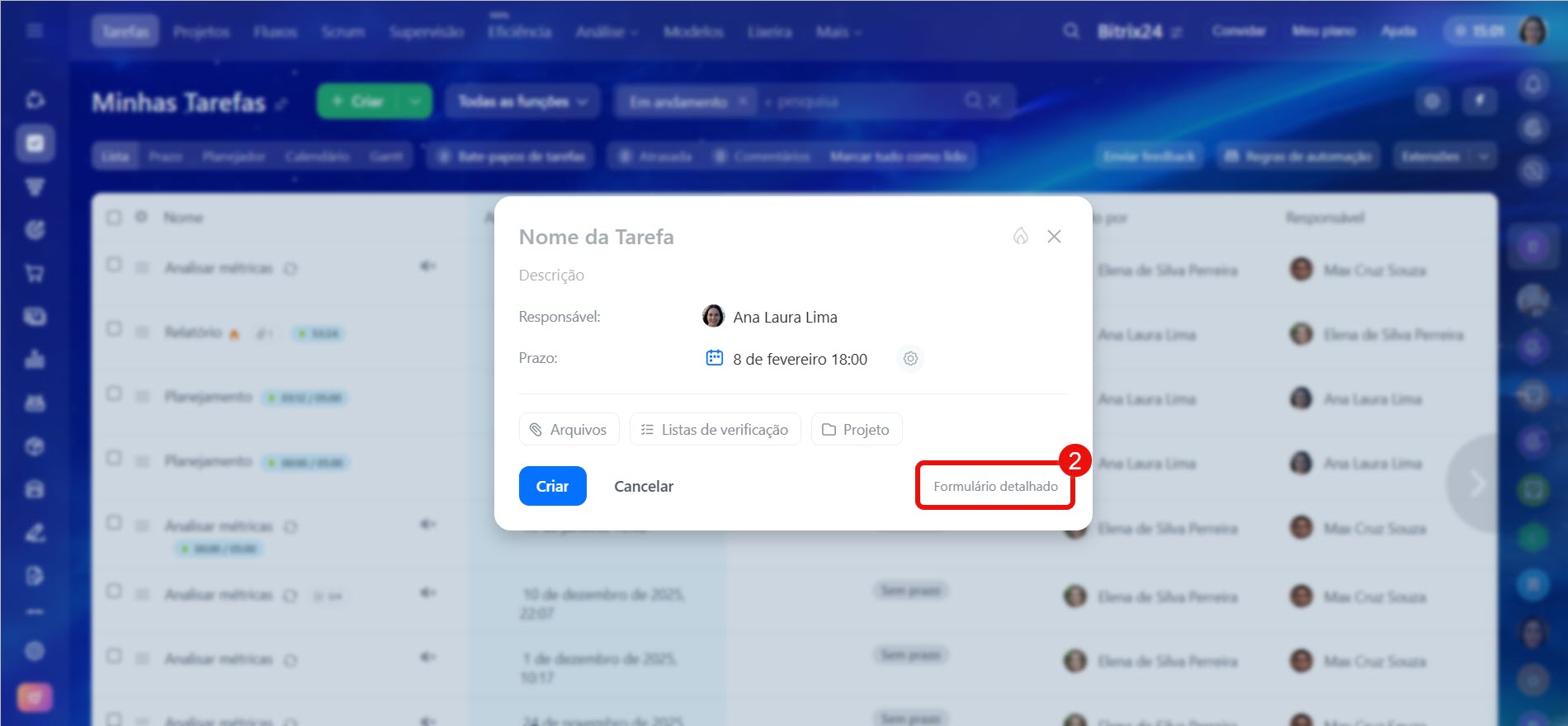Image resolution: width=1568 pixels, height=726 pixels.
Task: Close the new task dialog
Action: [x=1054, y=237]
